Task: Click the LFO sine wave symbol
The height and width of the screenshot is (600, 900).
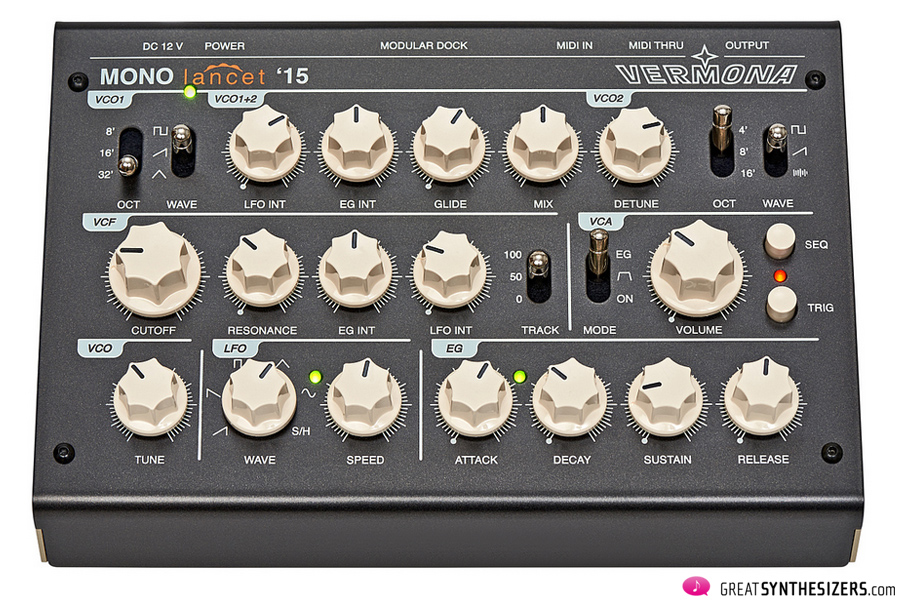Action: coord(308,393)
